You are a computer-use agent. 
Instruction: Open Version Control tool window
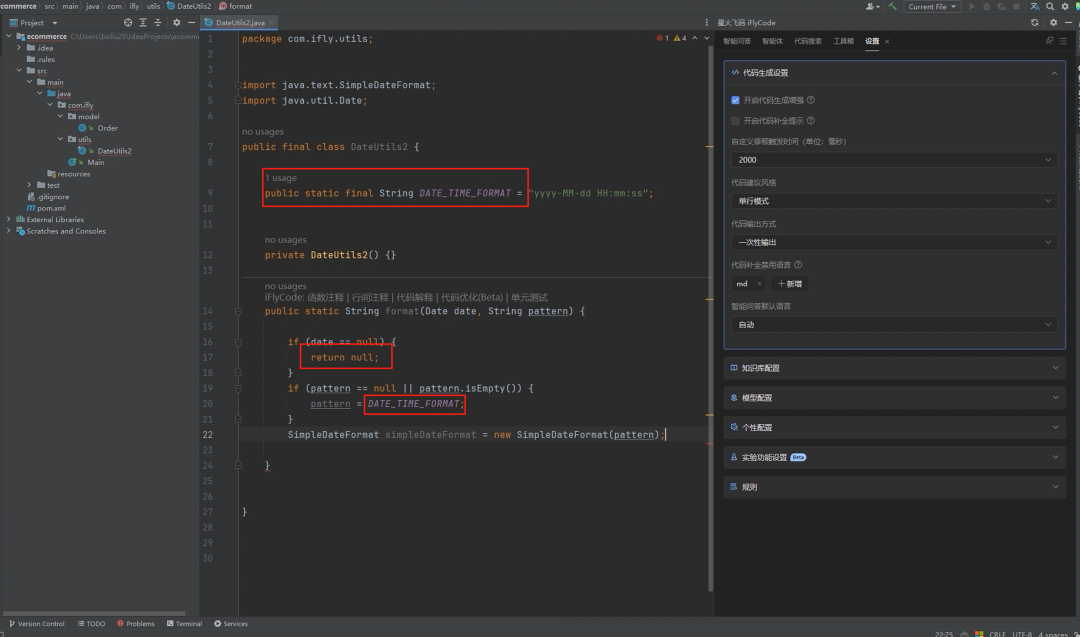click(37, 623)
